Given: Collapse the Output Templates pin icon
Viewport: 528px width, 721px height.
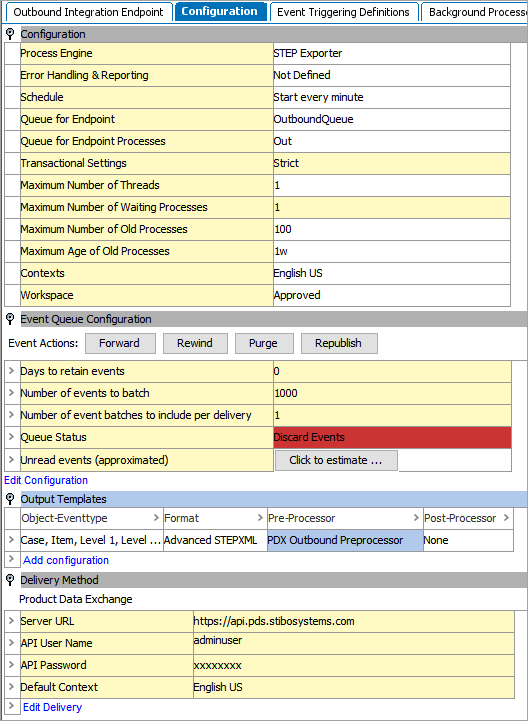Looking at the screenshot, I should tap(10, 499).
